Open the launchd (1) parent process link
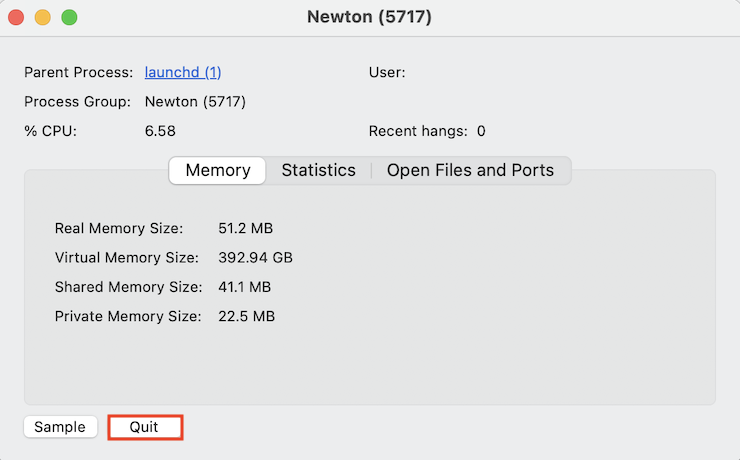The height and width of the screenshot is (460, 740). click(183, 72)
